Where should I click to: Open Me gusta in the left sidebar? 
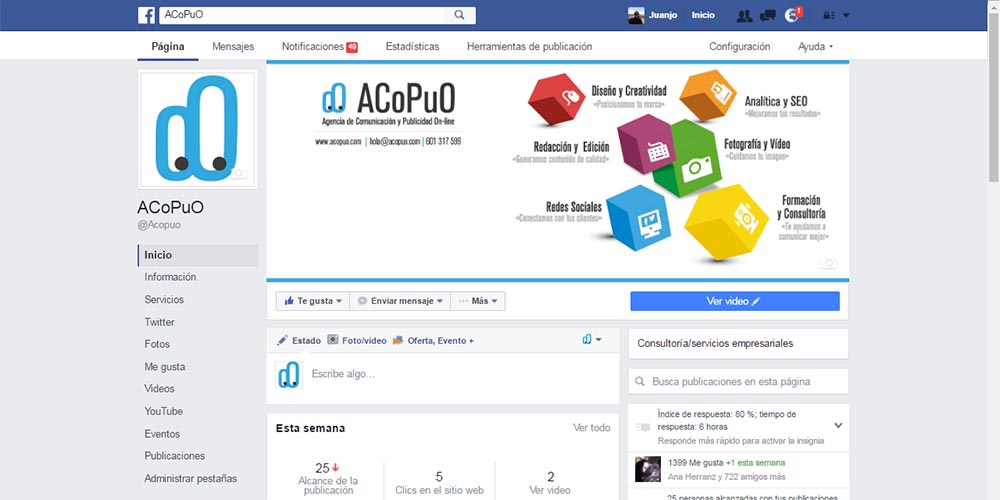[x=165, y=367]
